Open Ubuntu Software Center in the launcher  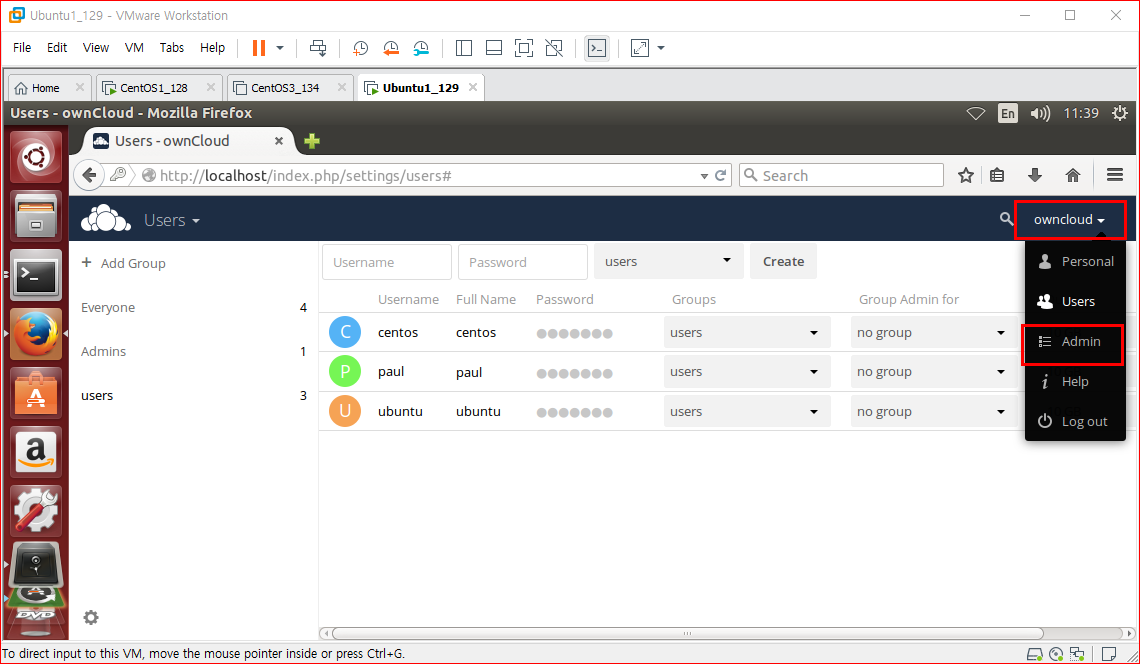36,393
